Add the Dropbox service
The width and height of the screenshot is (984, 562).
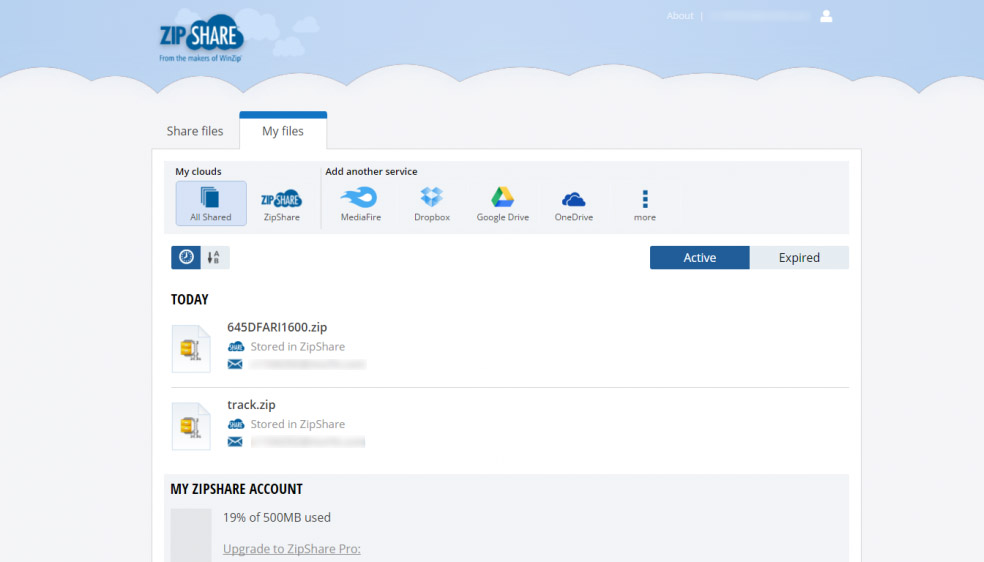[x=432, y=204]
